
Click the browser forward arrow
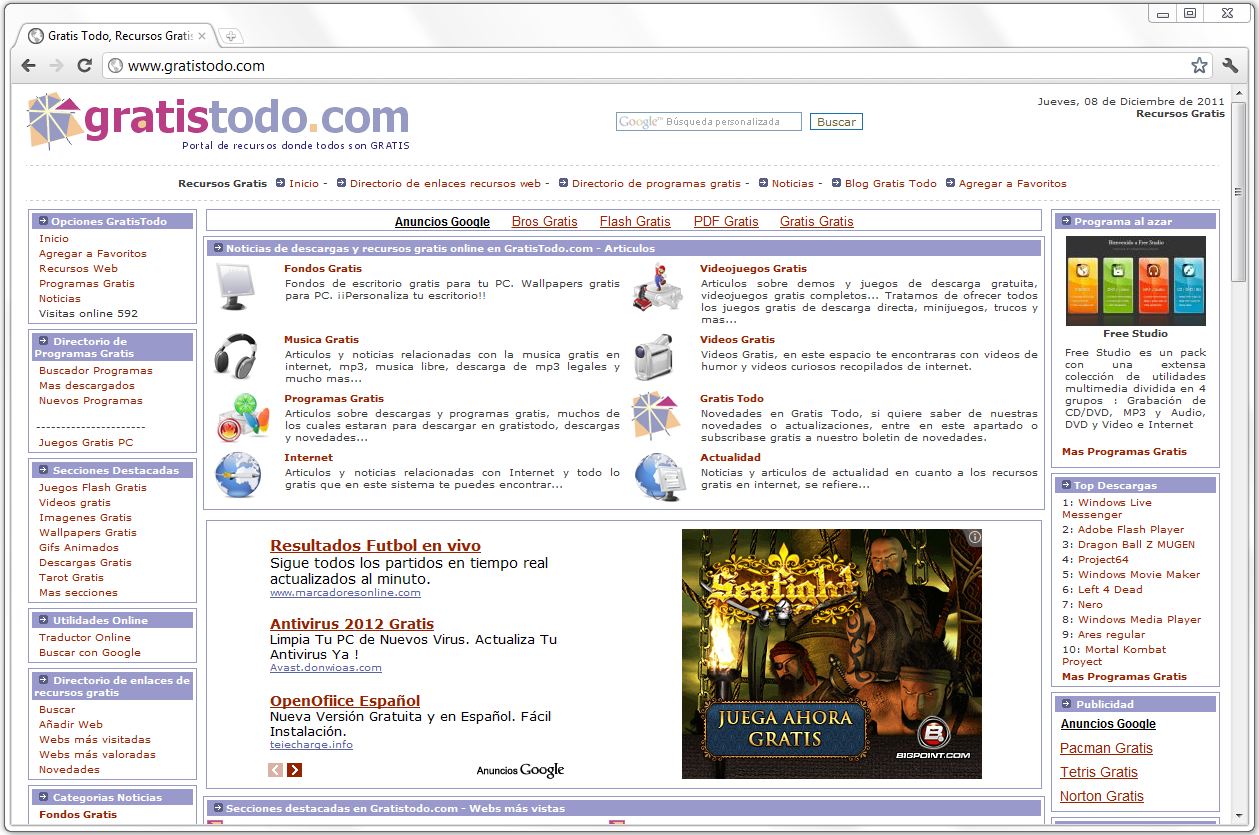coord(56,66)
